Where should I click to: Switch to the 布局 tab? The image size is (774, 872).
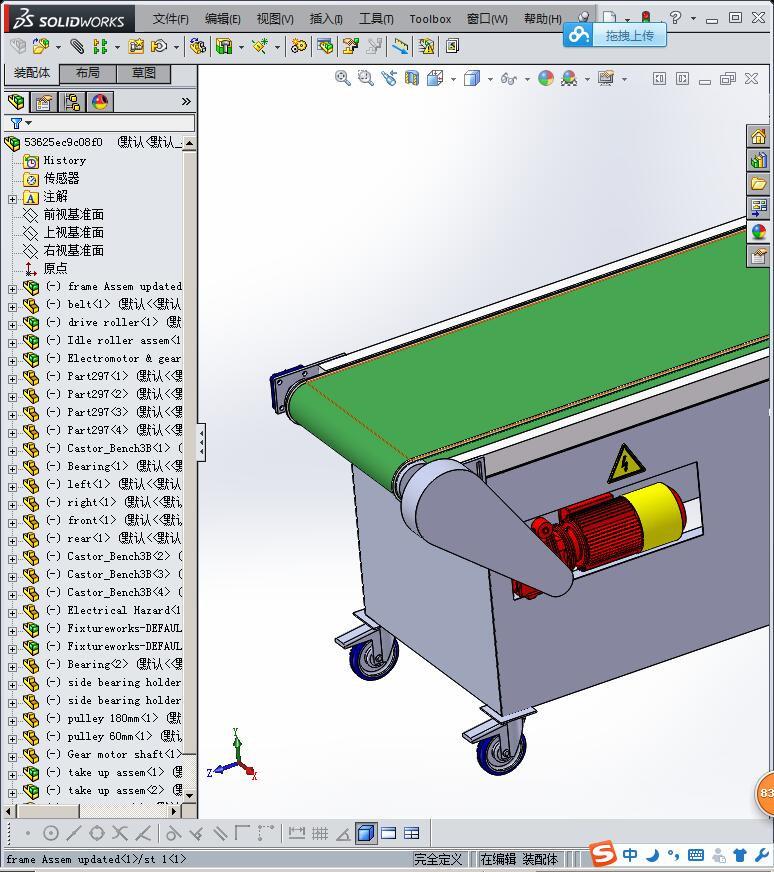87,73
